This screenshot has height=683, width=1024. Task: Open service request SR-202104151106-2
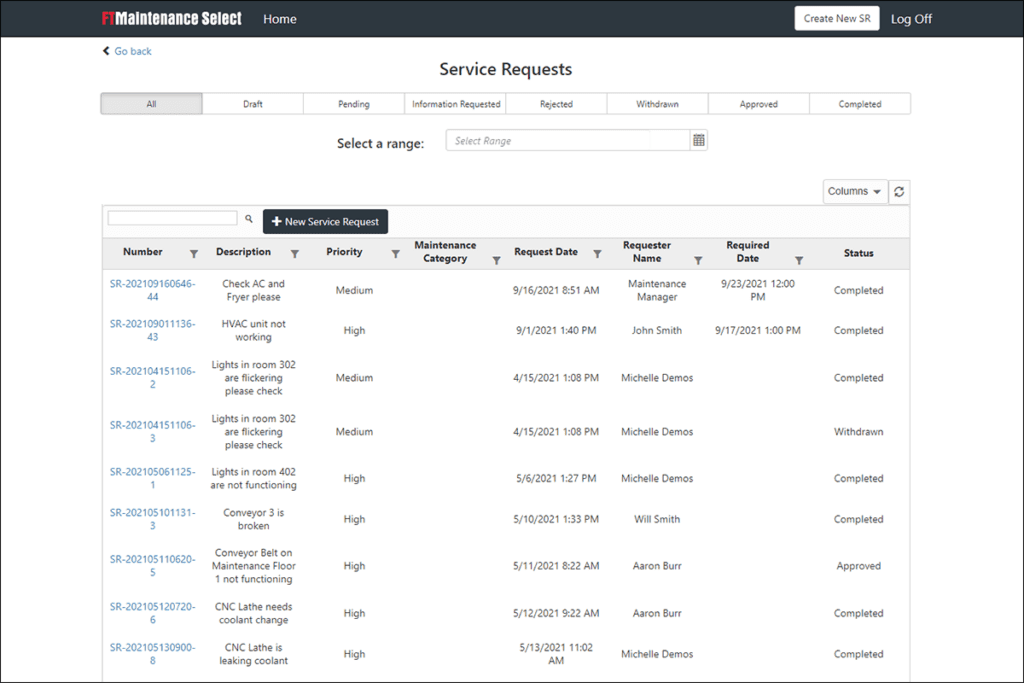coord(152,377)
